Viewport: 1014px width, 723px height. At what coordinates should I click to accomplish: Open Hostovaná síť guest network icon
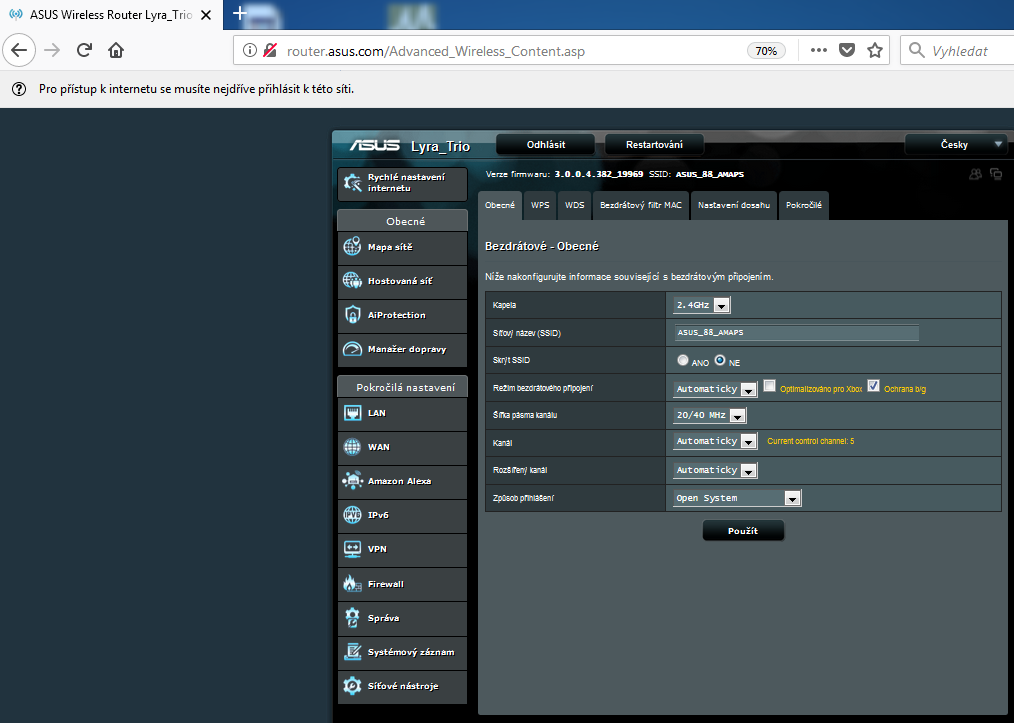(x=352, y=281)
